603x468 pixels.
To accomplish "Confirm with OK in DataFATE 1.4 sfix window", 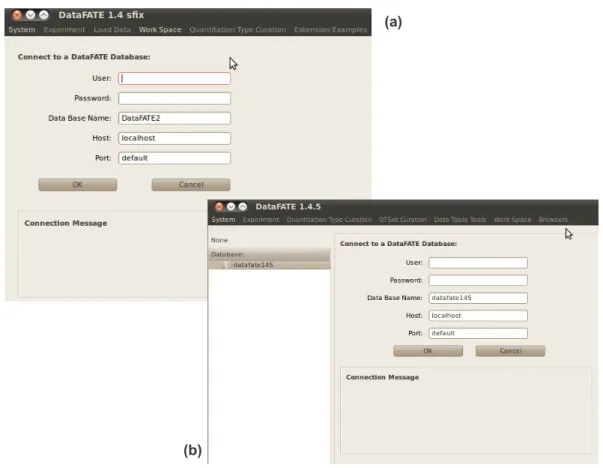I will [x=78, y=185].
